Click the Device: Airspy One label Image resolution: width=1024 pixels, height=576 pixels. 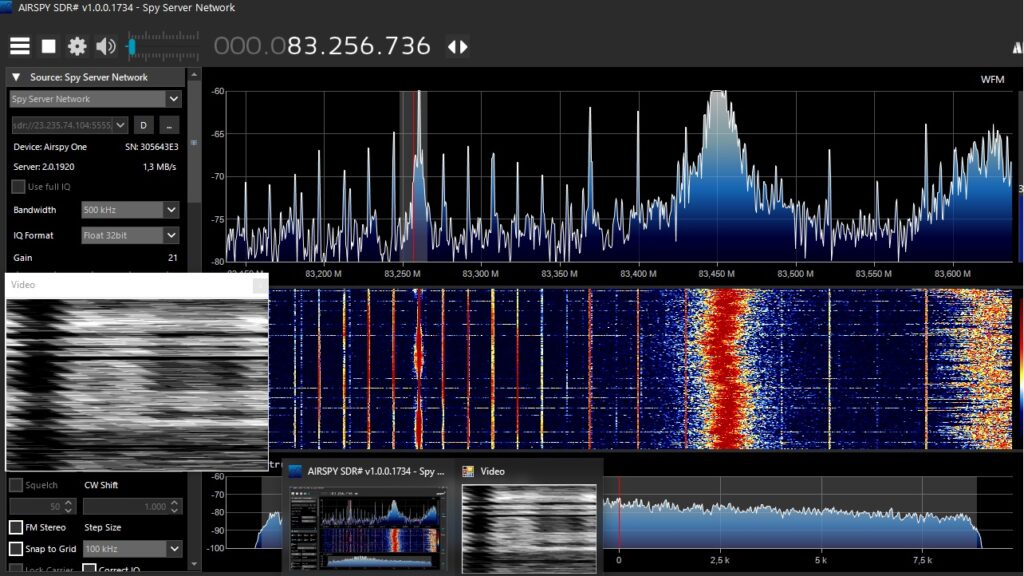click(50, 147)
